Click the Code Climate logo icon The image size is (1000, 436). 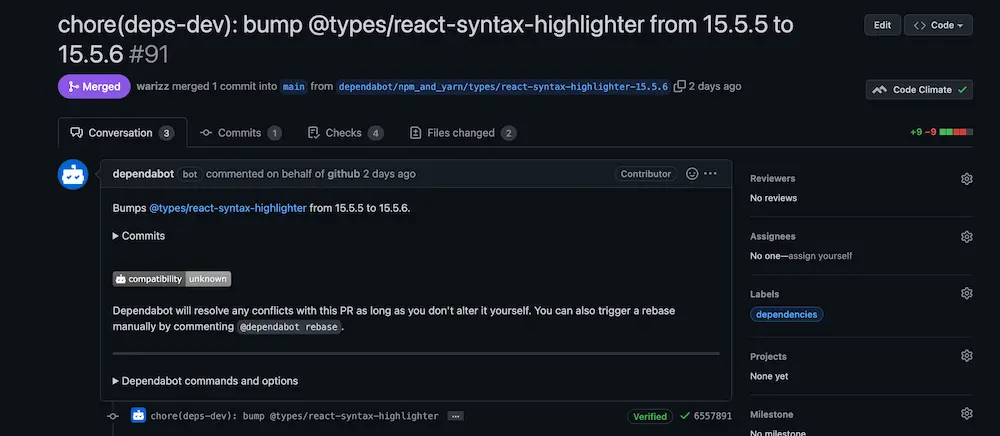(x=879, y=90)
